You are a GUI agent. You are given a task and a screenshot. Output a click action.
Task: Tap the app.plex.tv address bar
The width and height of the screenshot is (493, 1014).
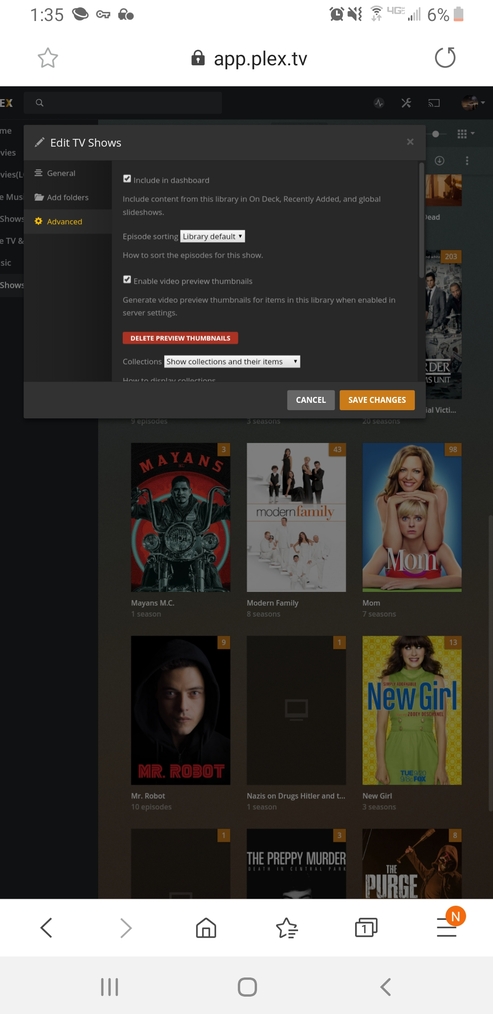click(249, 59)
